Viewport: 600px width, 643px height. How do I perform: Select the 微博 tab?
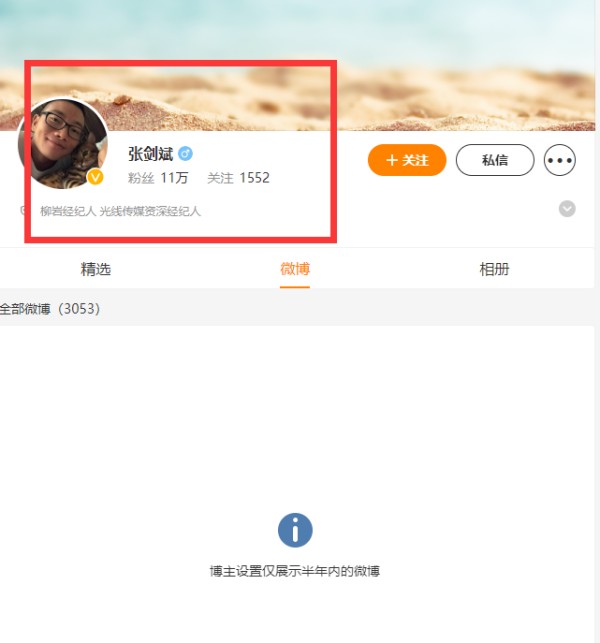(295, 269)
